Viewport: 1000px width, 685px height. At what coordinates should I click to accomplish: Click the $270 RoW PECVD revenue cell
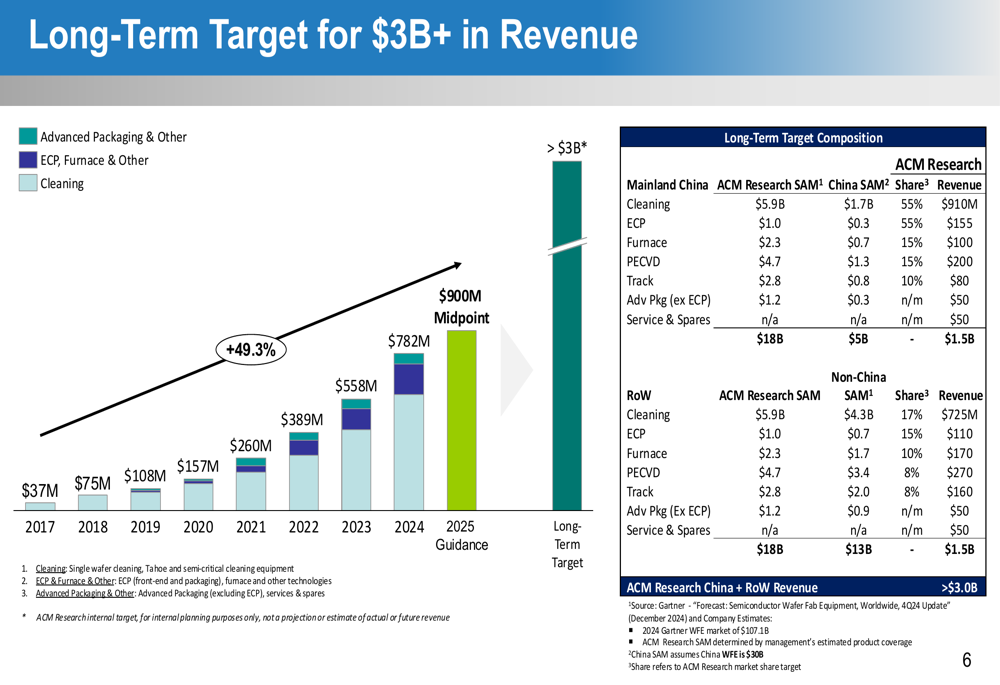point(959,473)
